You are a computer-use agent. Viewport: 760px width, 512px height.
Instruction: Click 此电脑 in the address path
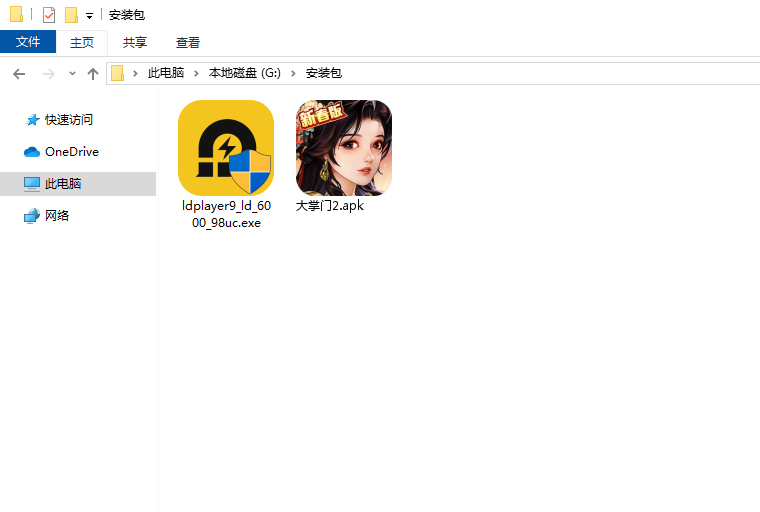(166, 73)
